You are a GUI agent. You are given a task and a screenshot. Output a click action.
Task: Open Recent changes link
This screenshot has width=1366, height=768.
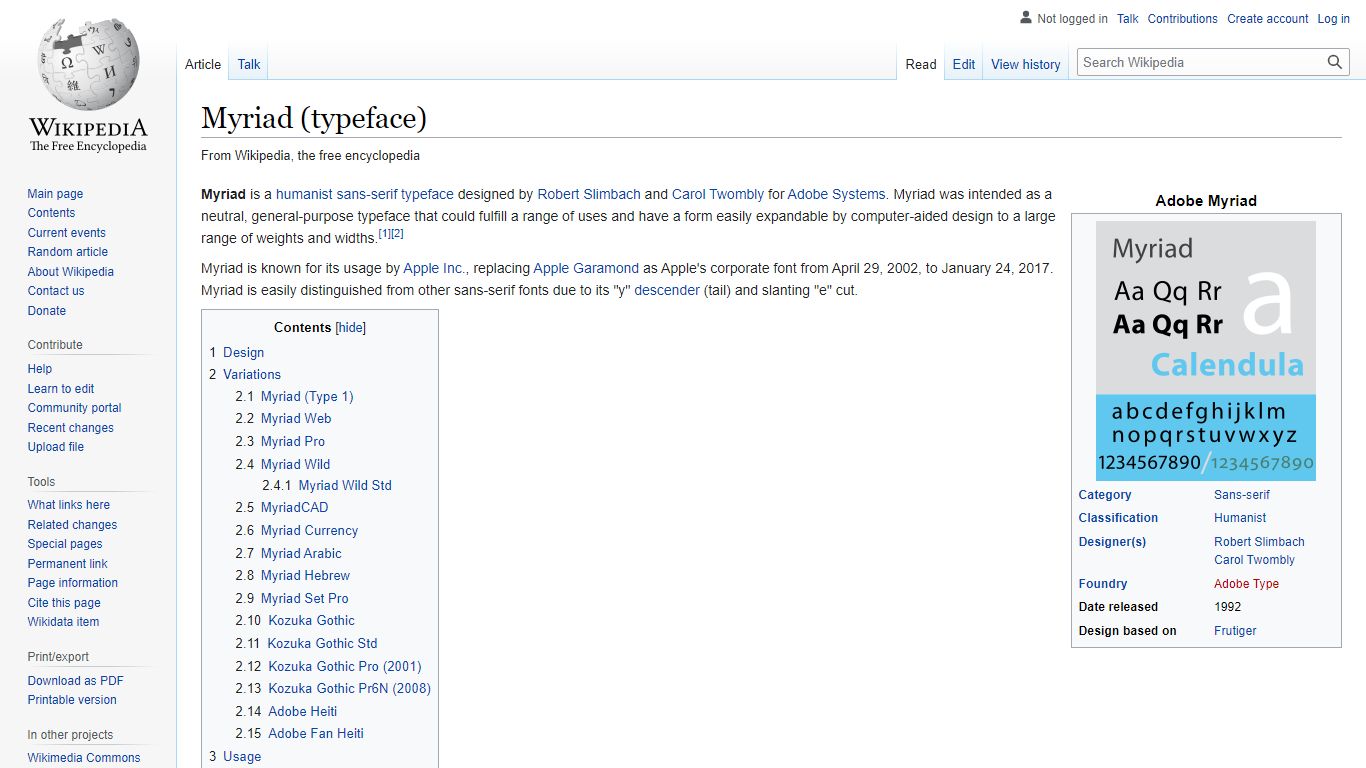tap(71, 428)
